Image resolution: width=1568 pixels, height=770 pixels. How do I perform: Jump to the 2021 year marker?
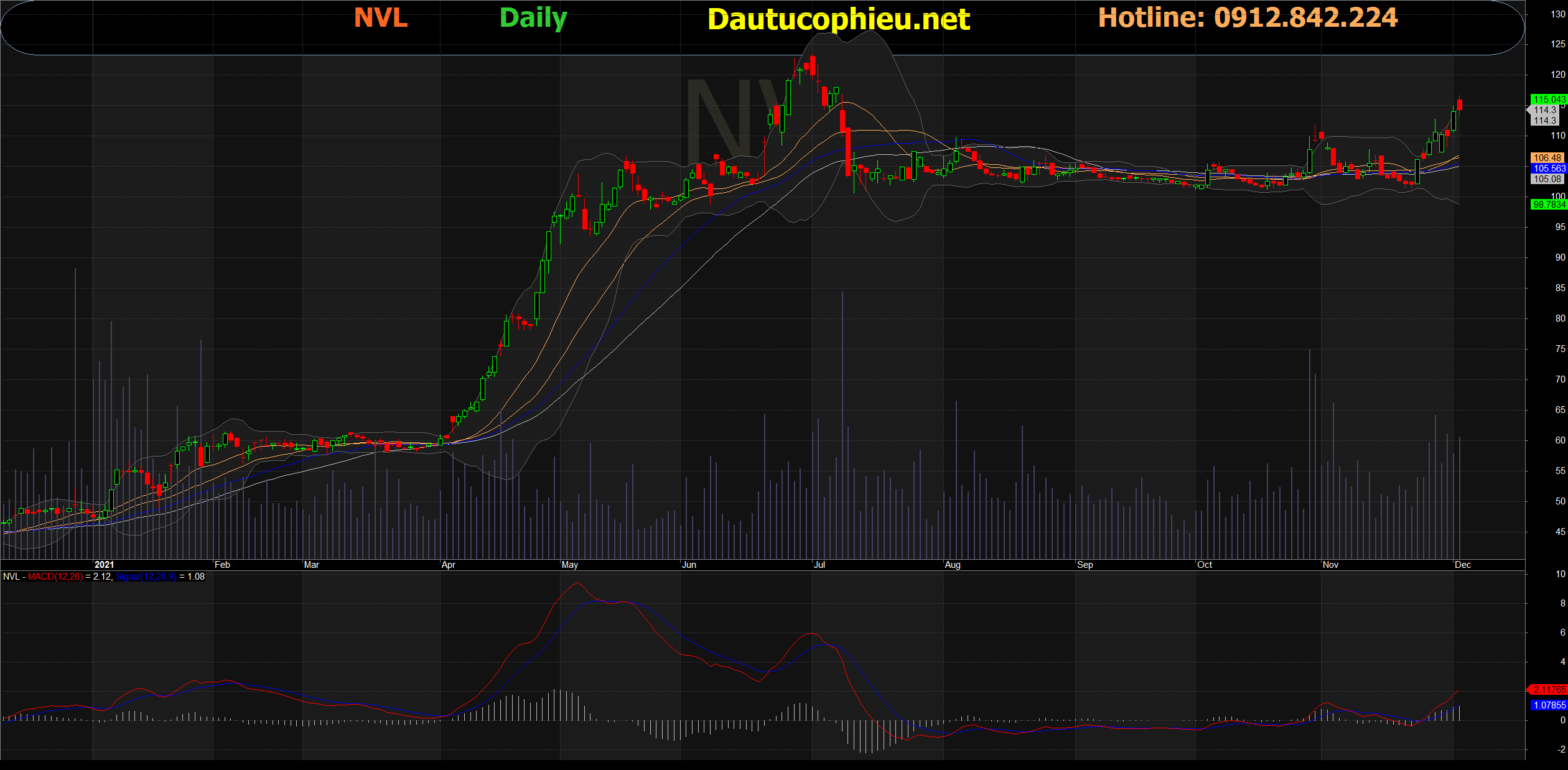tap(104, 565)
